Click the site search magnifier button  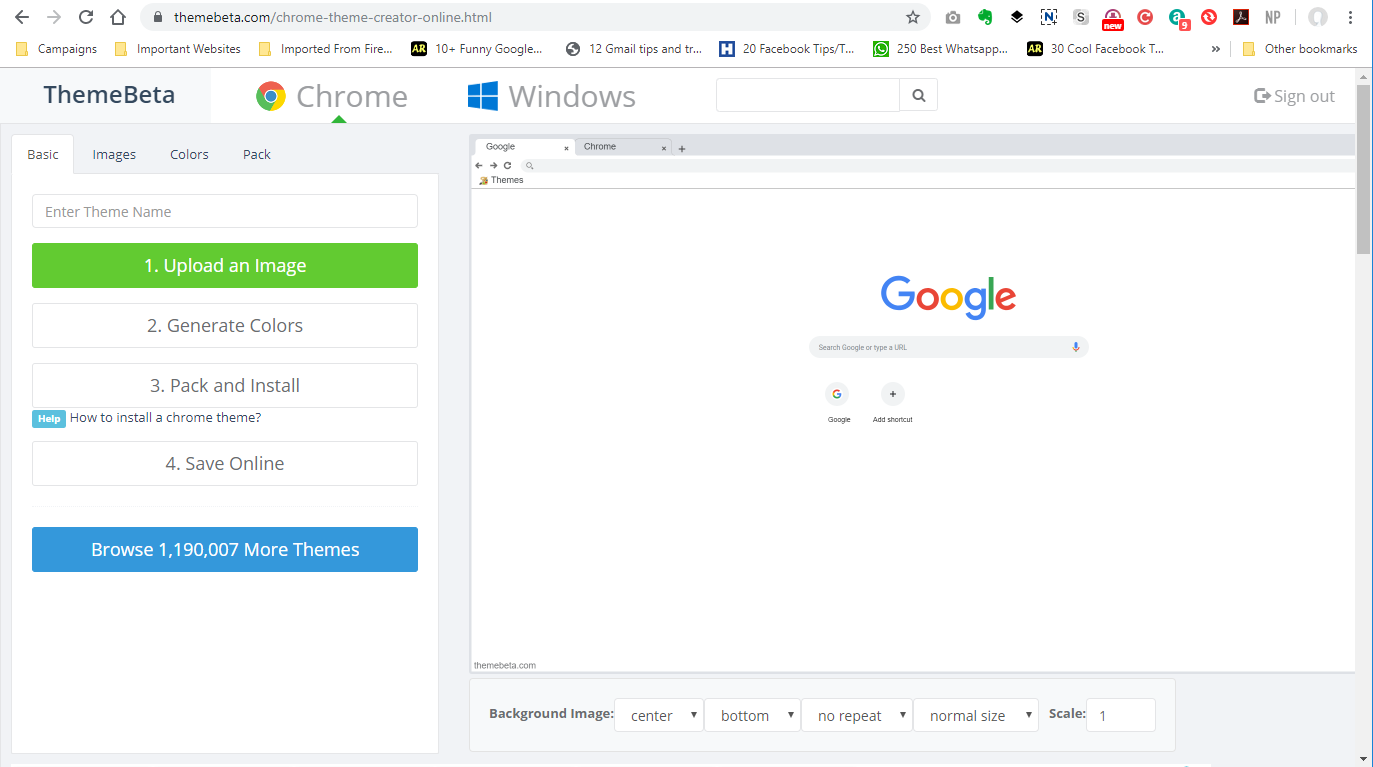919,96
